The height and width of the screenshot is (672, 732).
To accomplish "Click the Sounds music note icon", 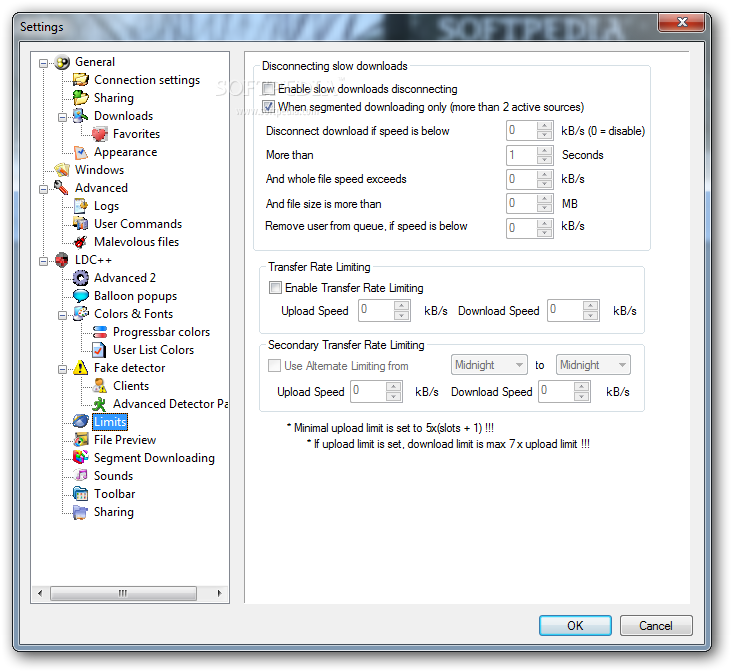I will 81,476.
